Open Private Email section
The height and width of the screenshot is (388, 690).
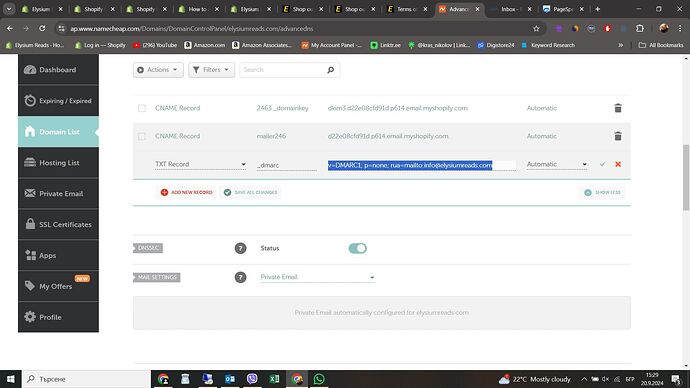pyautogui.click(x=58, y=194)
